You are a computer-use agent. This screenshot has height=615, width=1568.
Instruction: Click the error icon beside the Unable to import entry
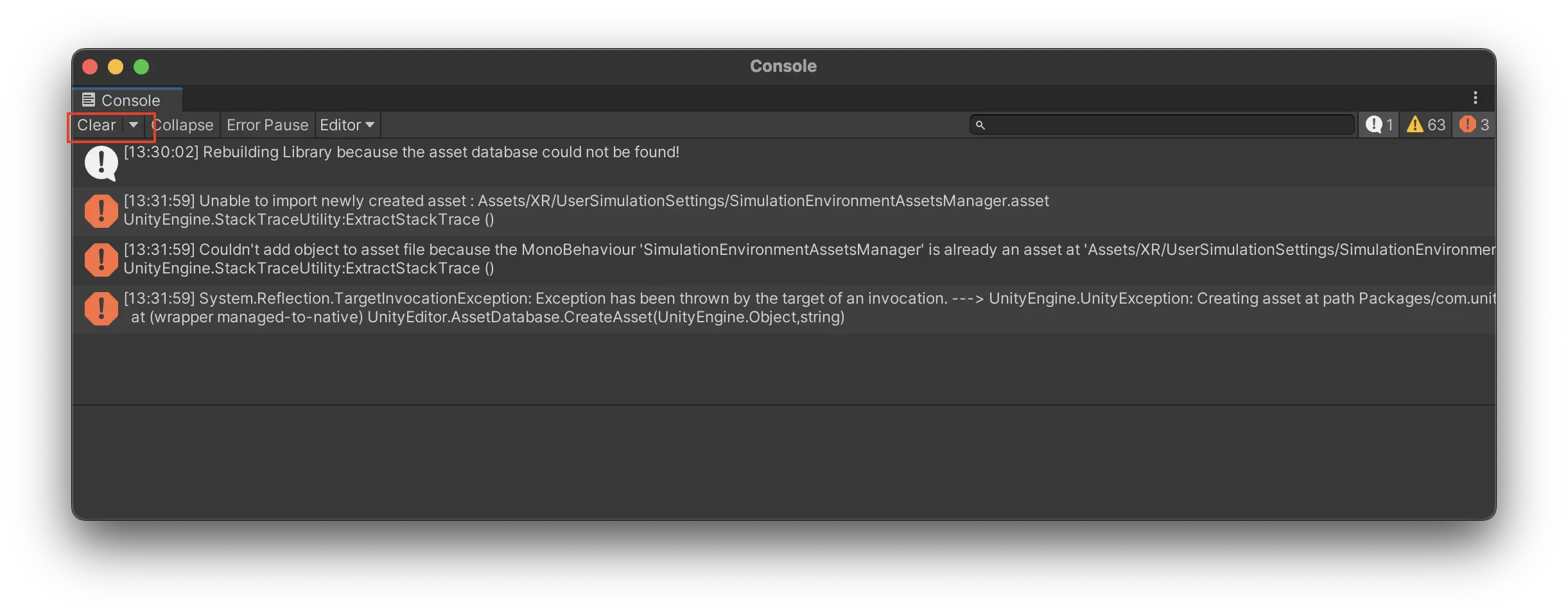101,211
